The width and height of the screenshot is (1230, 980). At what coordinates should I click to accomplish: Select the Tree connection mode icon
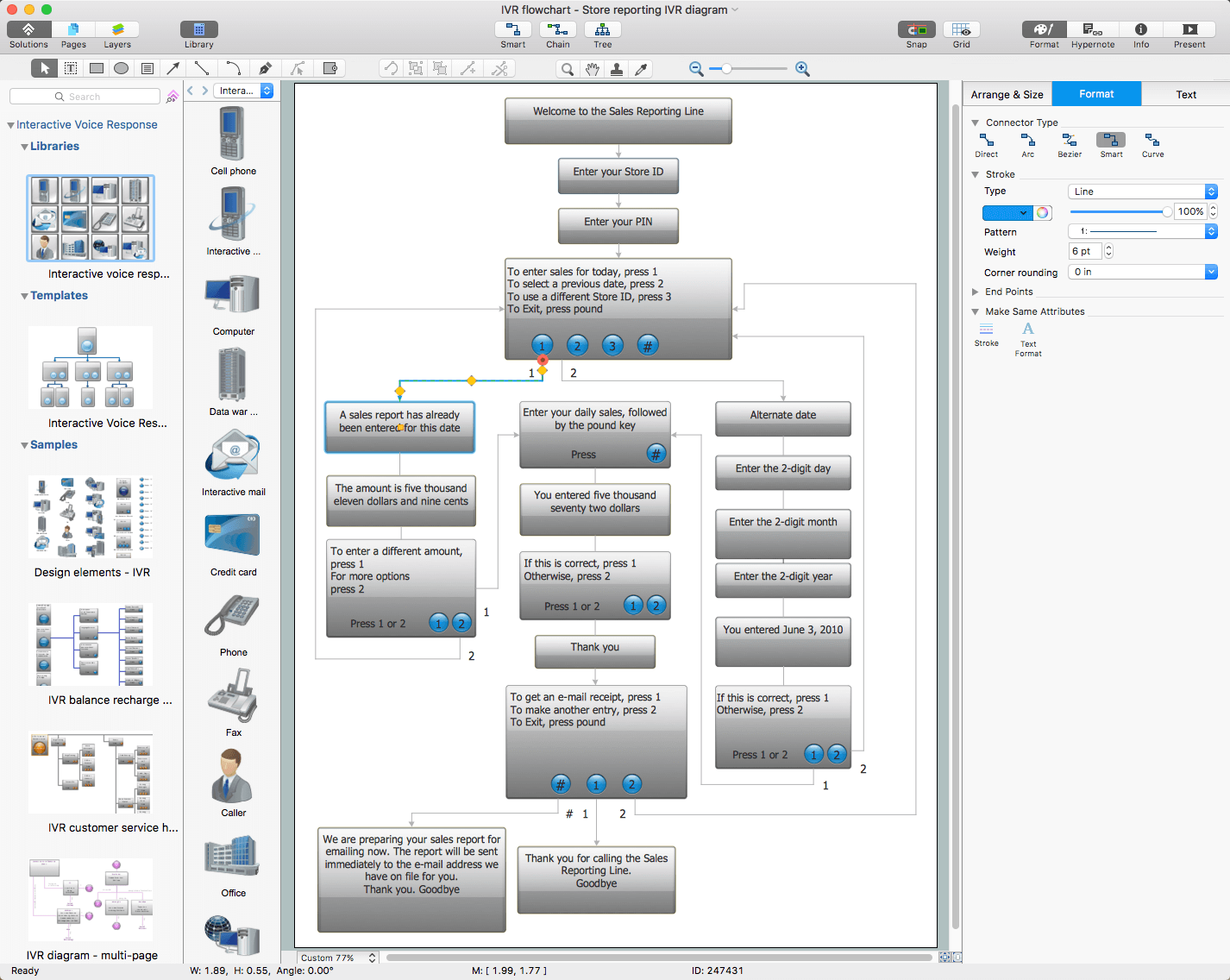click(x=602, y=30)
